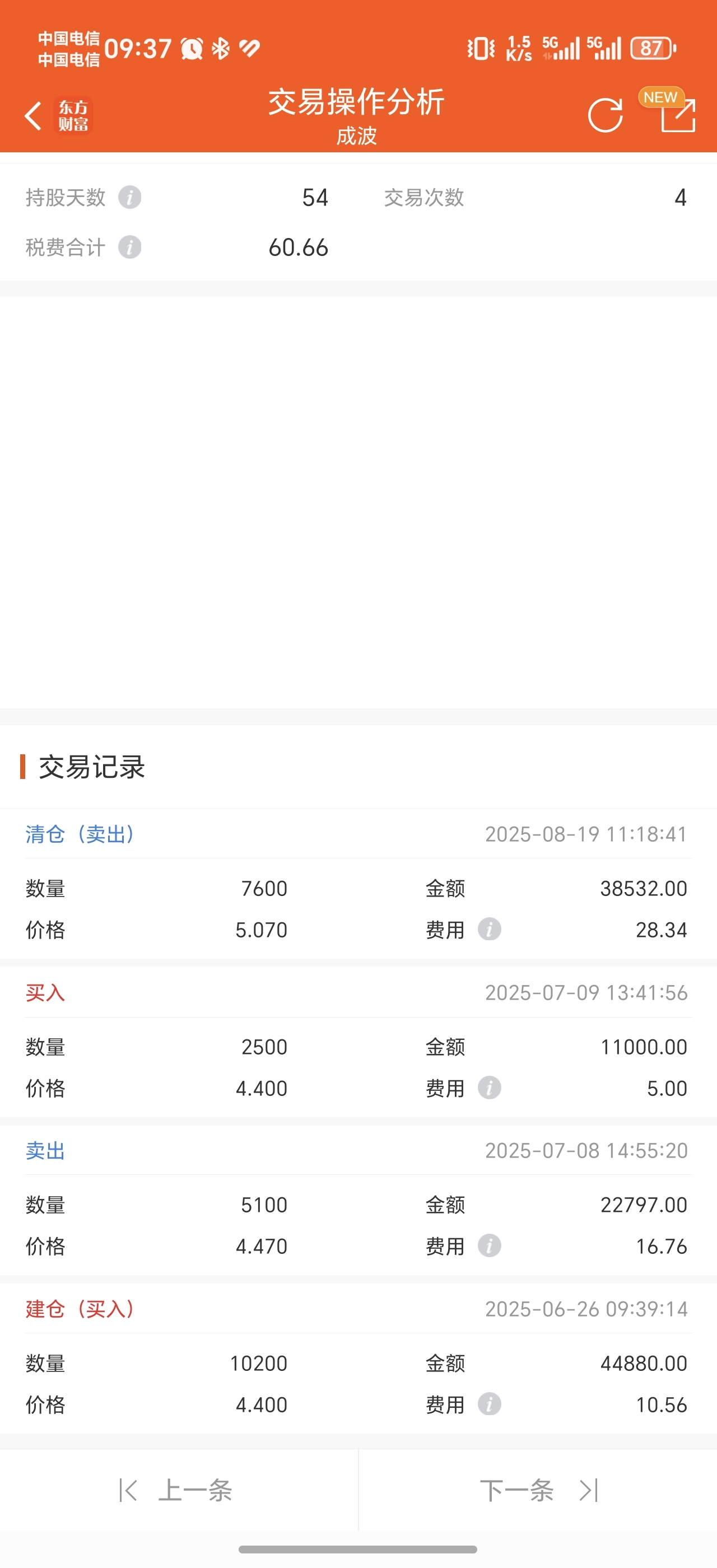The width and height of the screenshot is (717, 1568).
Task: Open the 卖出 record dated 2025-07-08
Action: pos(358,1200)
